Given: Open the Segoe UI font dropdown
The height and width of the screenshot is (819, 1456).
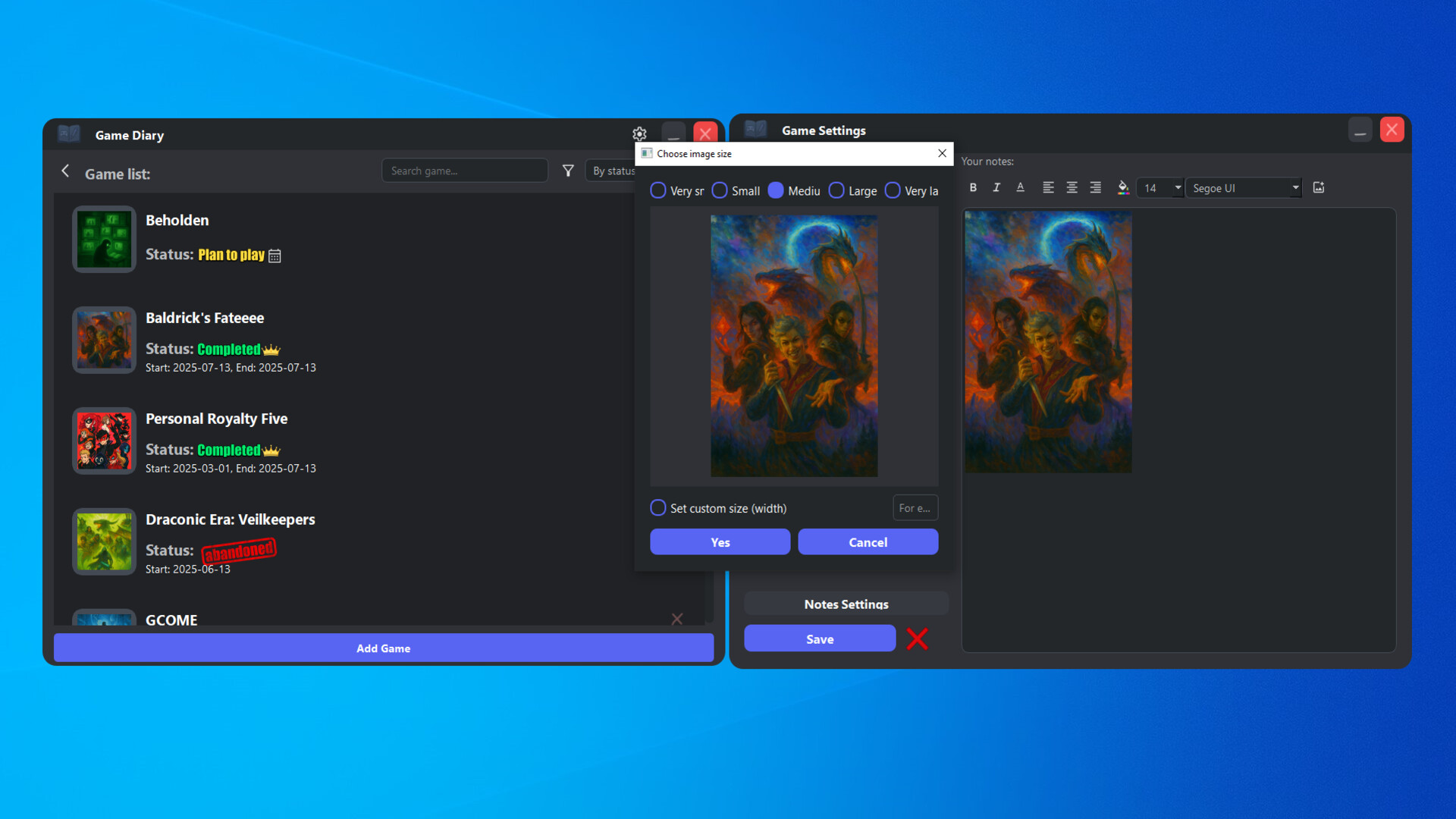Looking at the screenshot, I should 1243,187.
